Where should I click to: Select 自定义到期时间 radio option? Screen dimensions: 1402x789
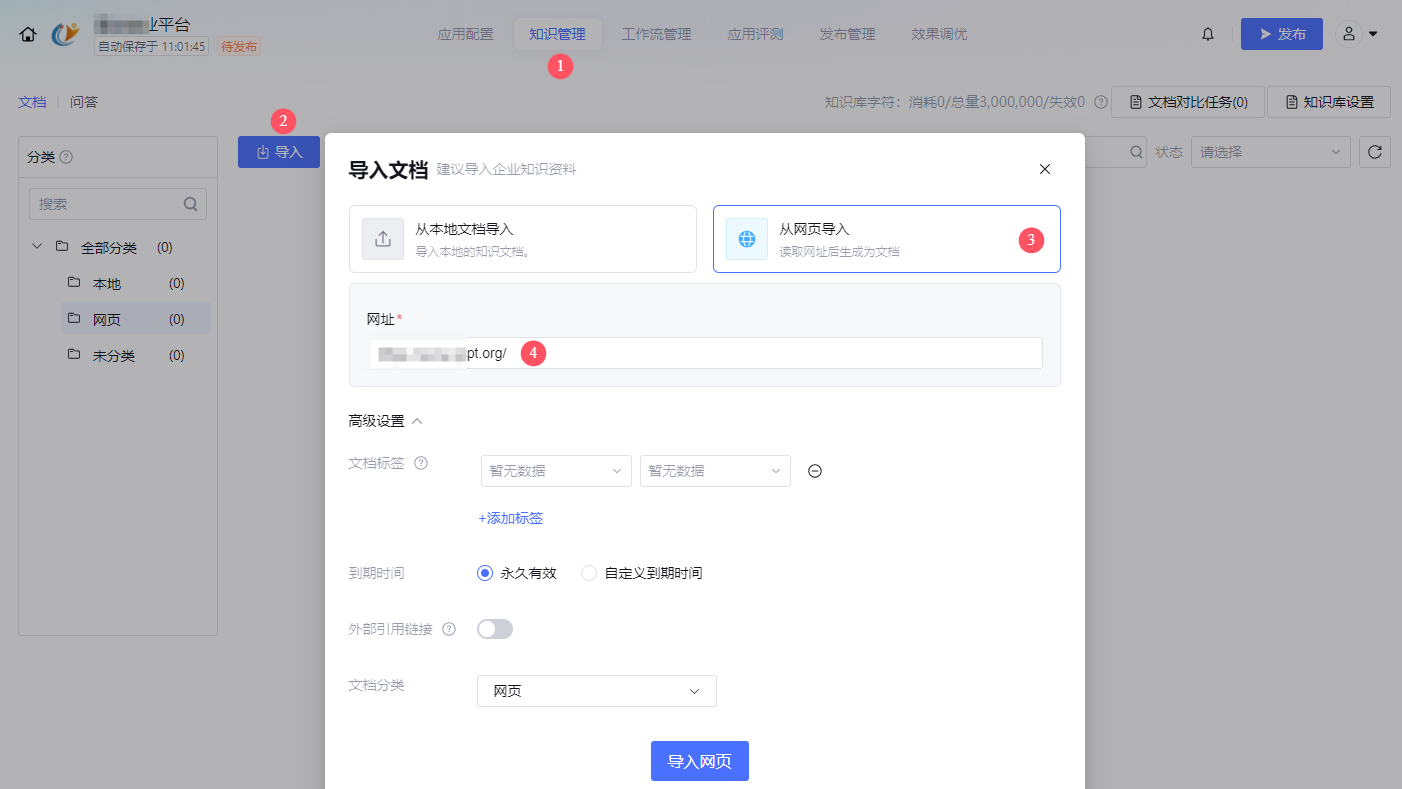pyautogui.click(x=642, y=573)
